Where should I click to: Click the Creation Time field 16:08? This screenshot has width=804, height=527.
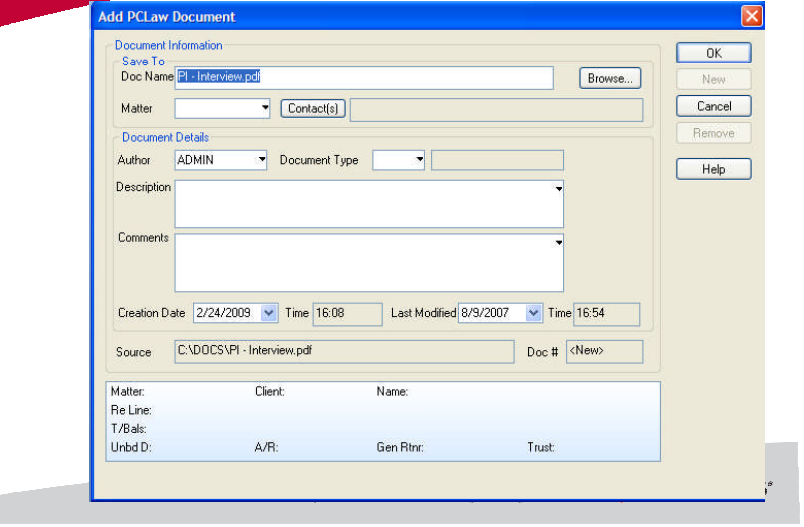point(347,314)
